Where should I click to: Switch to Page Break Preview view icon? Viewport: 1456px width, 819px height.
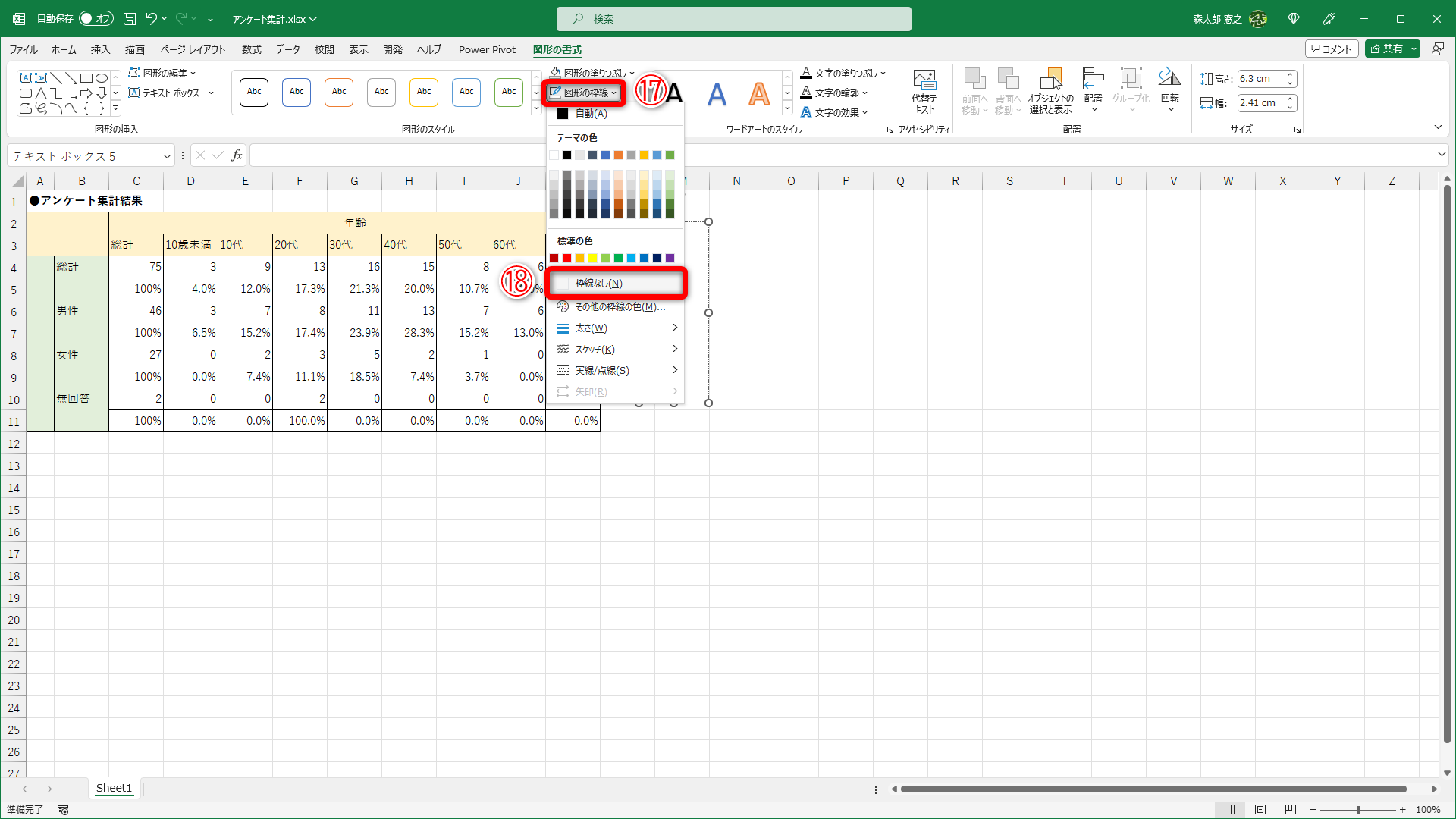[x=1290, y=810]
